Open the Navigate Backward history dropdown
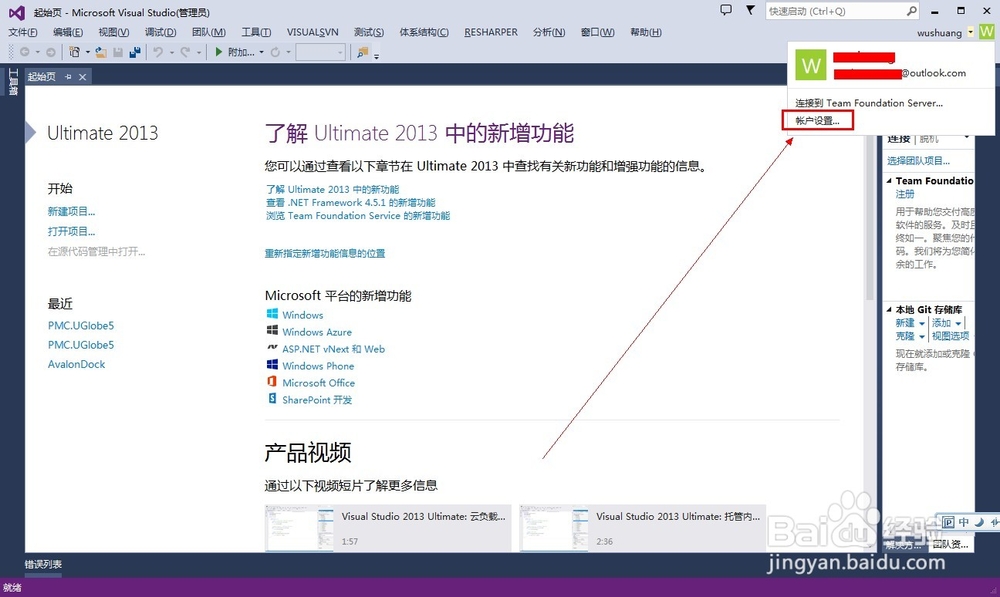 click(38, 52)
